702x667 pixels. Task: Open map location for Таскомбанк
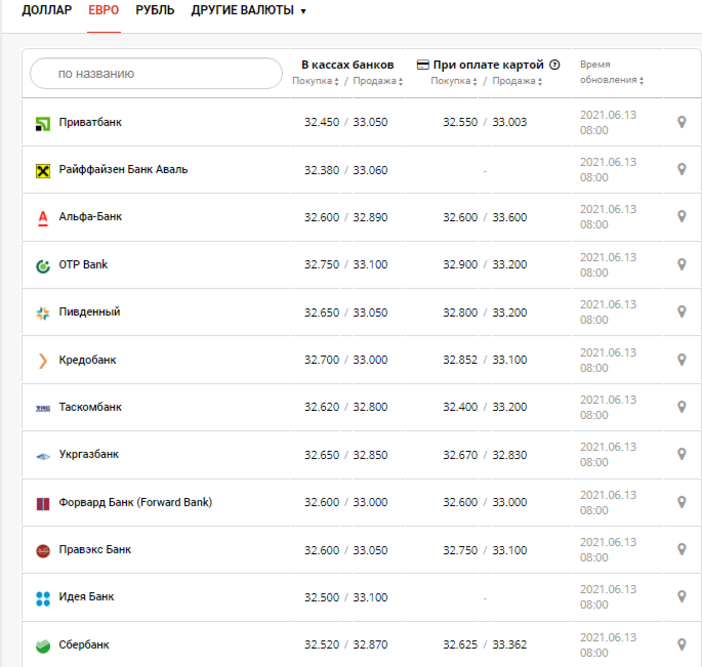point(681,407)
